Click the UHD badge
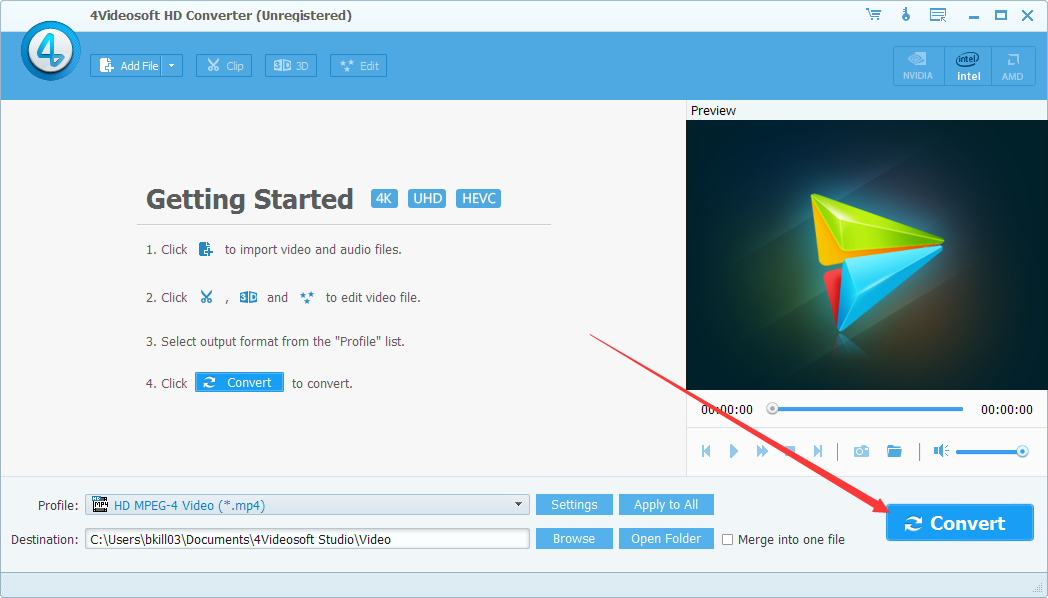 coord(427,198)
